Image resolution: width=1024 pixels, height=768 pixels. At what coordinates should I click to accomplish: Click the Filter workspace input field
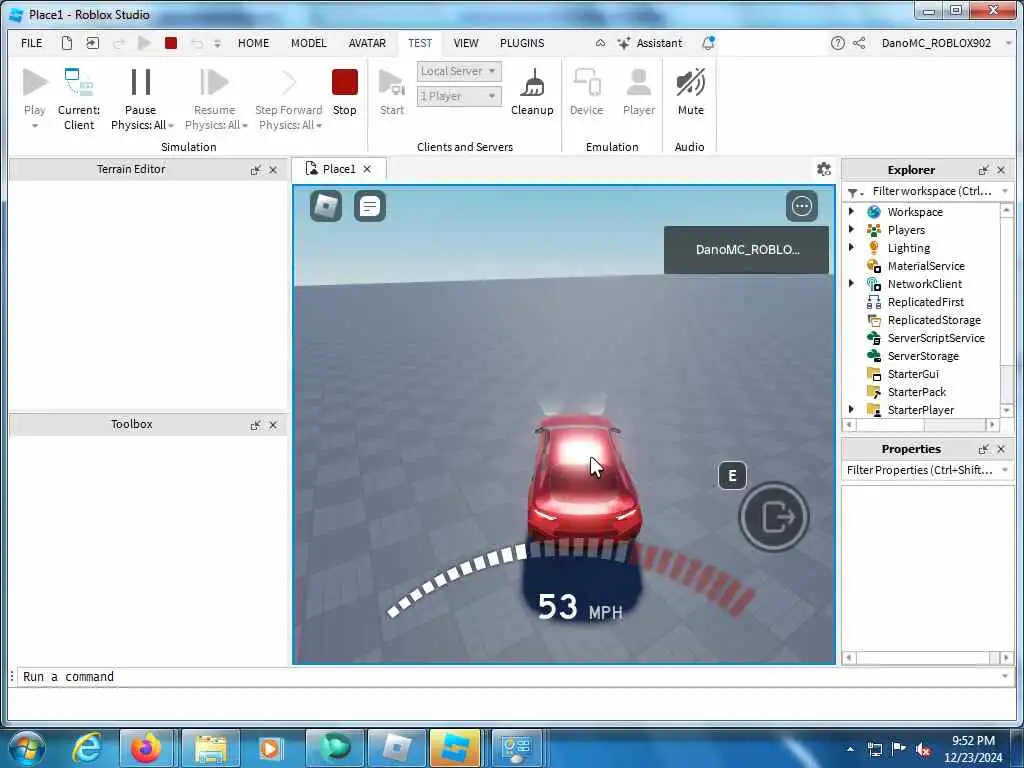pos(932,191)
